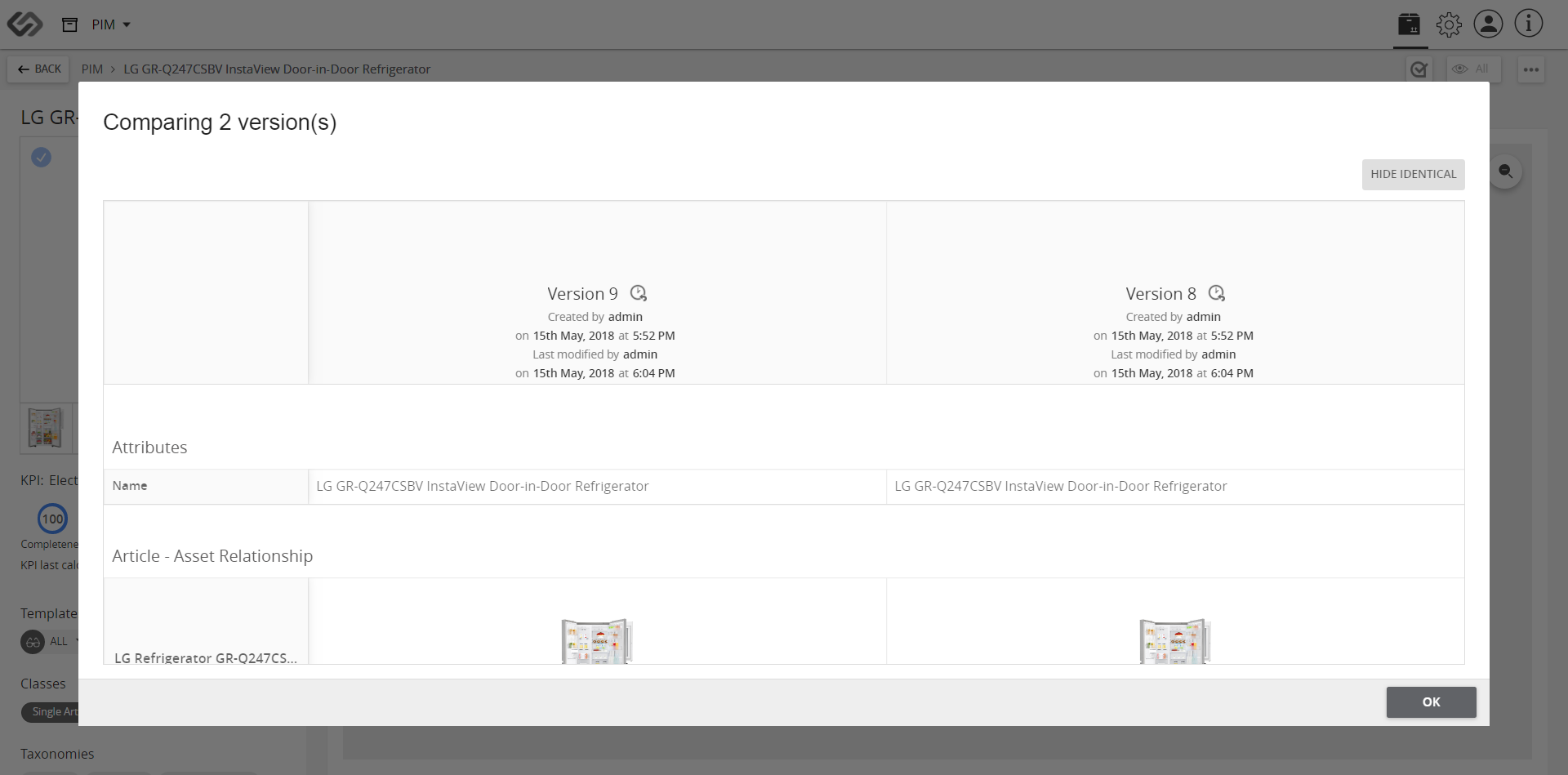1568x775 pixels.
Task: Open the PIM module dropdown
Action: (111, 24)
